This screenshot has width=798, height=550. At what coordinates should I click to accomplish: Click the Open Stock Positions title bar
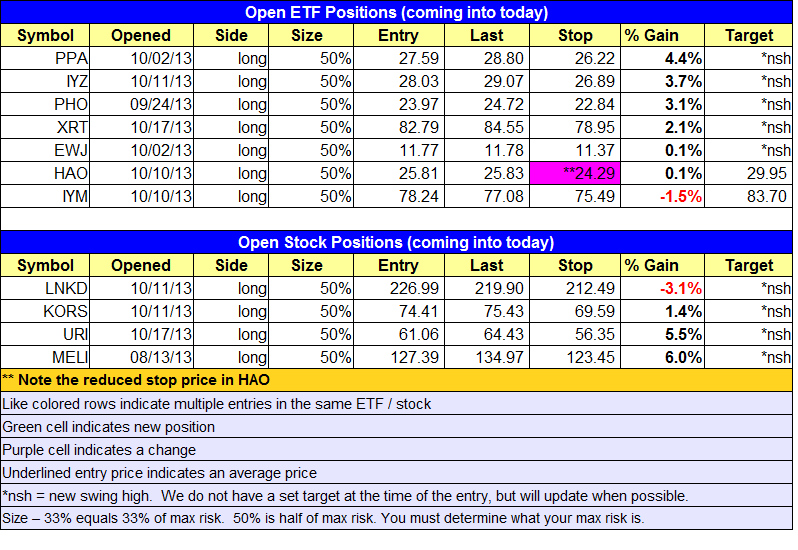[x=396, y=242]
